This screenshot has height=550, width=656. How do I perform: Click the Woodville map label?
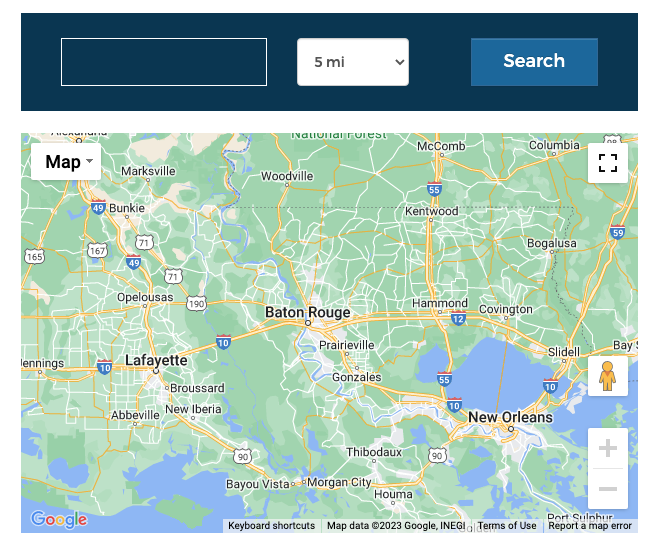[x=287, y=176]
